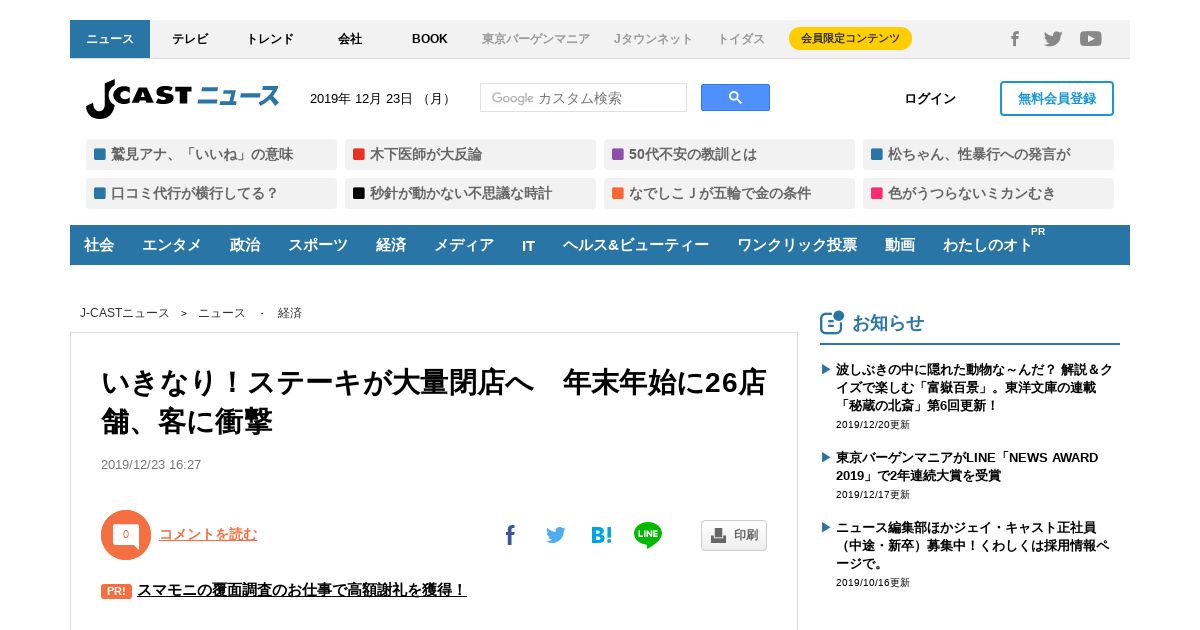Click the orange PR! badge
The height and width of the screenshot is (630, 1200).
tap(116, 591)
